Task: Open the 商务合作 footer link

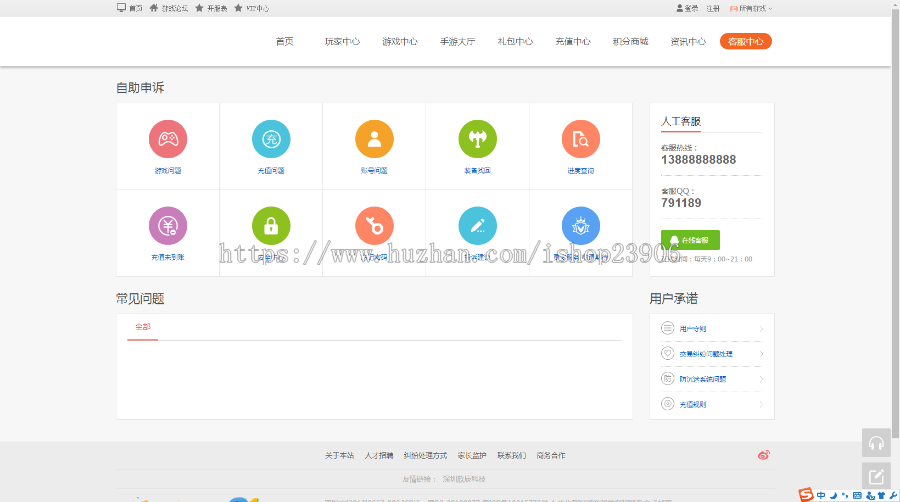Action: (x=551, y=456)
